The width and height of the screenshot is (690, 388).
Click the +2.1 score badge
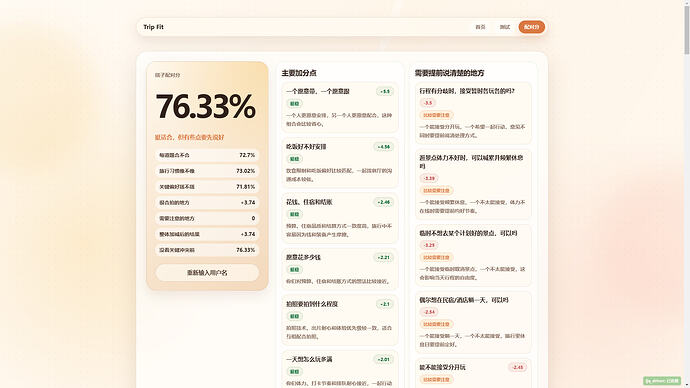pos(385,304)
